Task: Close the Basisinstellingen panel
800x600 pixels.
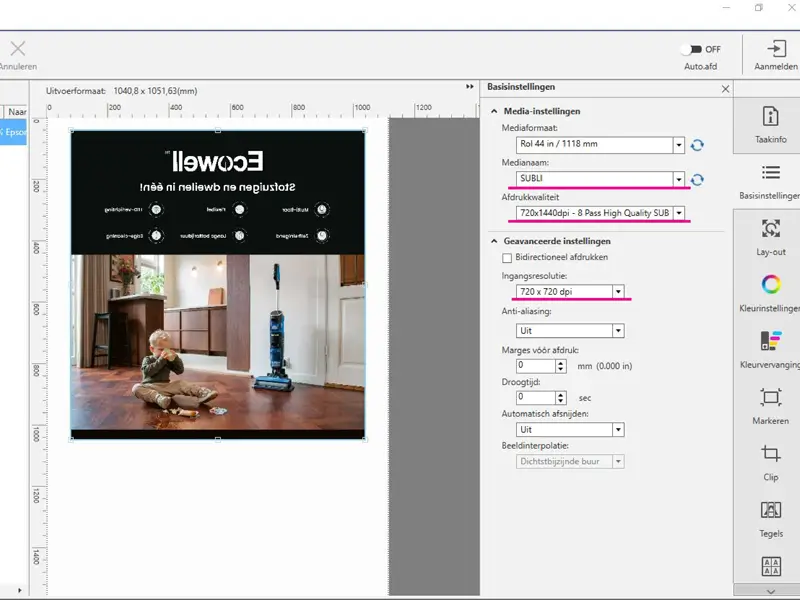Action: 725,88
